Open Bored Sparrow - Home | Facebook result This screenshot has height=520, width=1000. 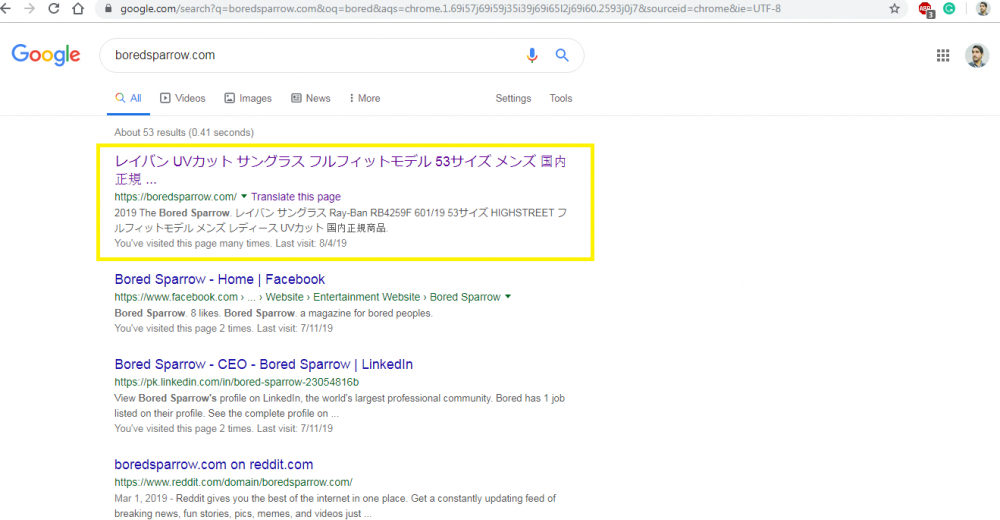(x=219, y=279)
